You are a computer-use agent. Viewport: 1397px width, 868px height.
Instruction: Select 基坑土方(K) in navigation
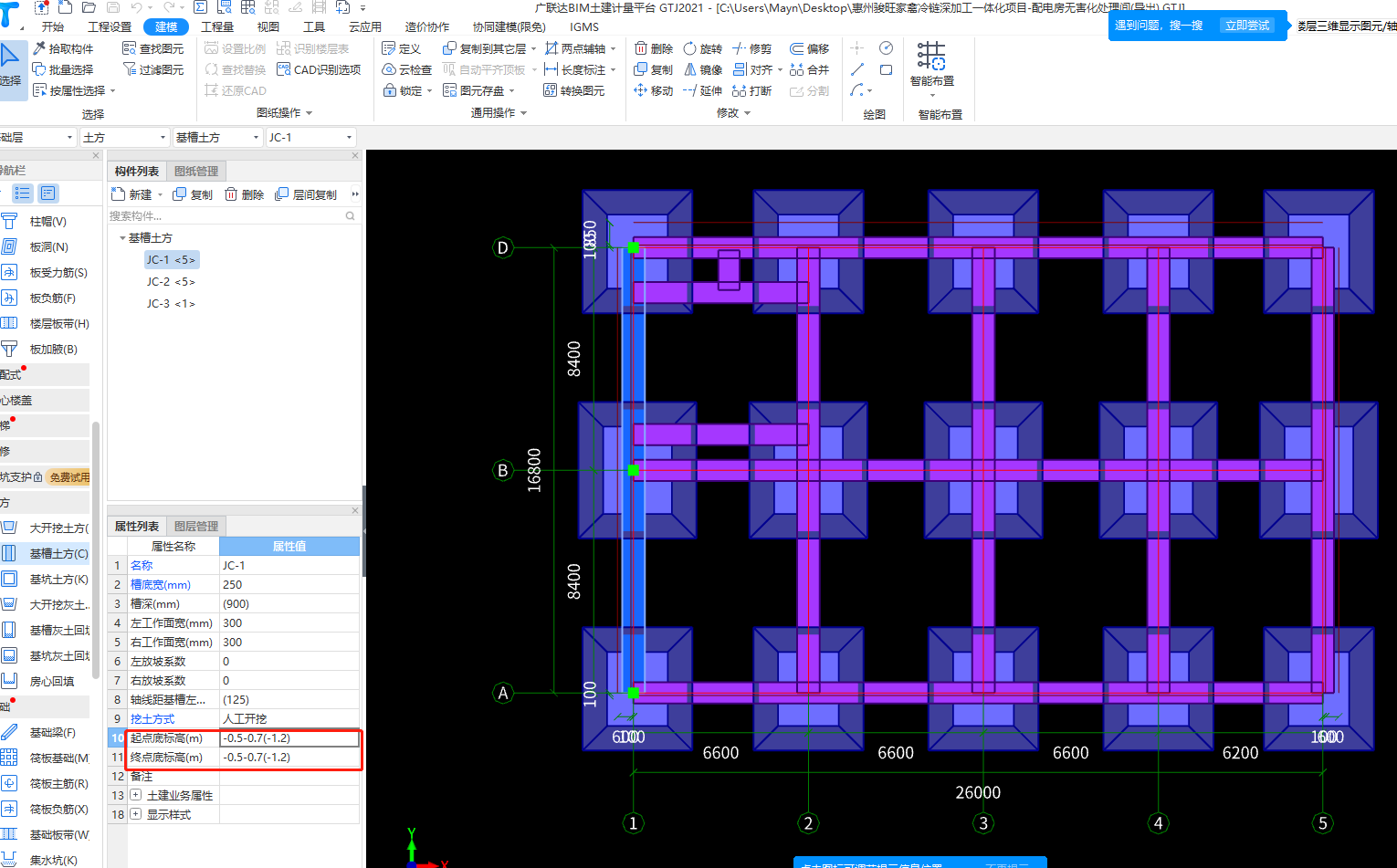(58, 579)
